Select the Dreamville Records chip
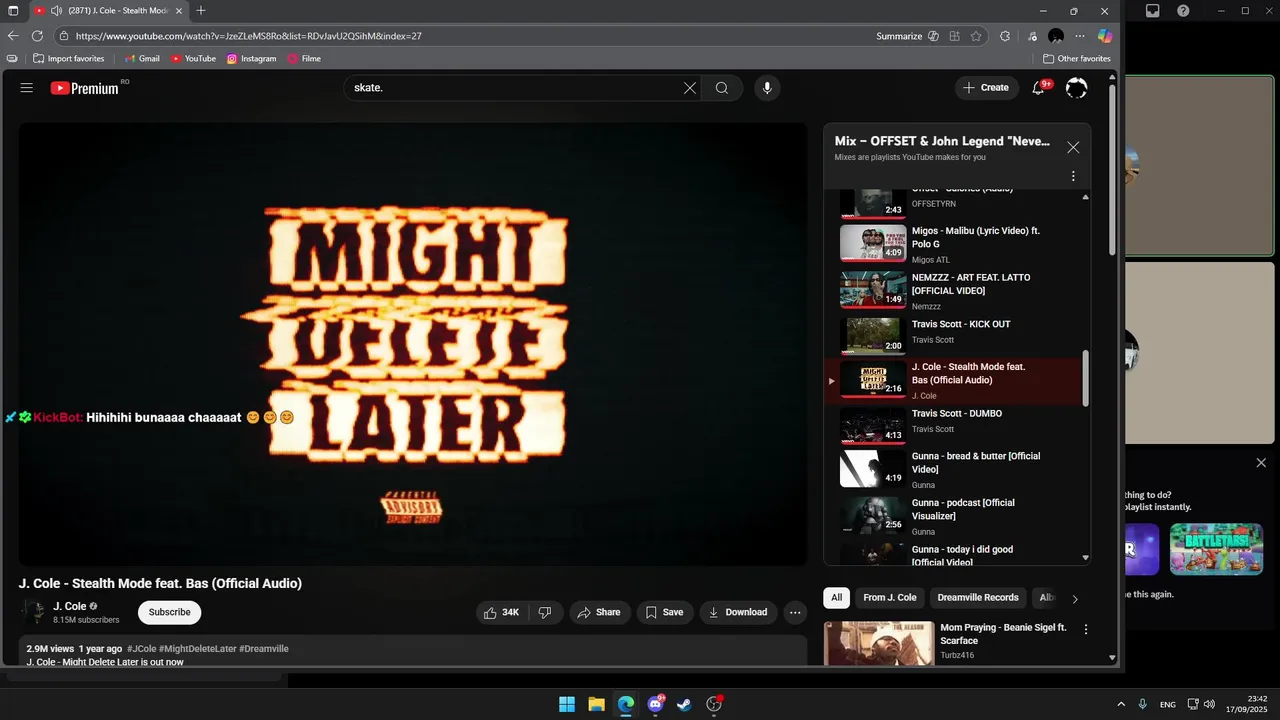Image resolution: width=1280 pixels, height=720 pixels. click(978, 598)
